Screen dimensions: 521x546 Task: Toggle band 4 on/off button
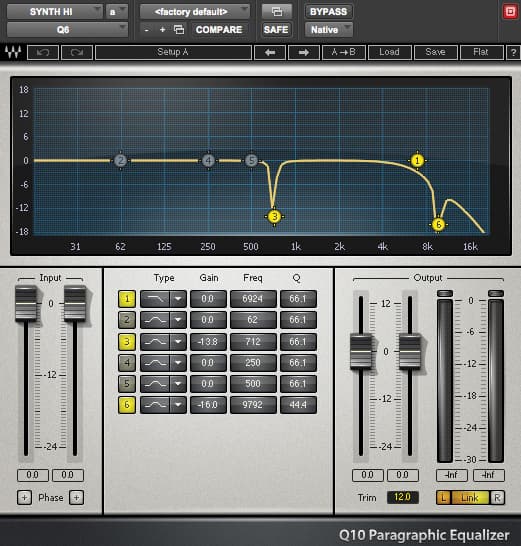[x=127, y=363]
